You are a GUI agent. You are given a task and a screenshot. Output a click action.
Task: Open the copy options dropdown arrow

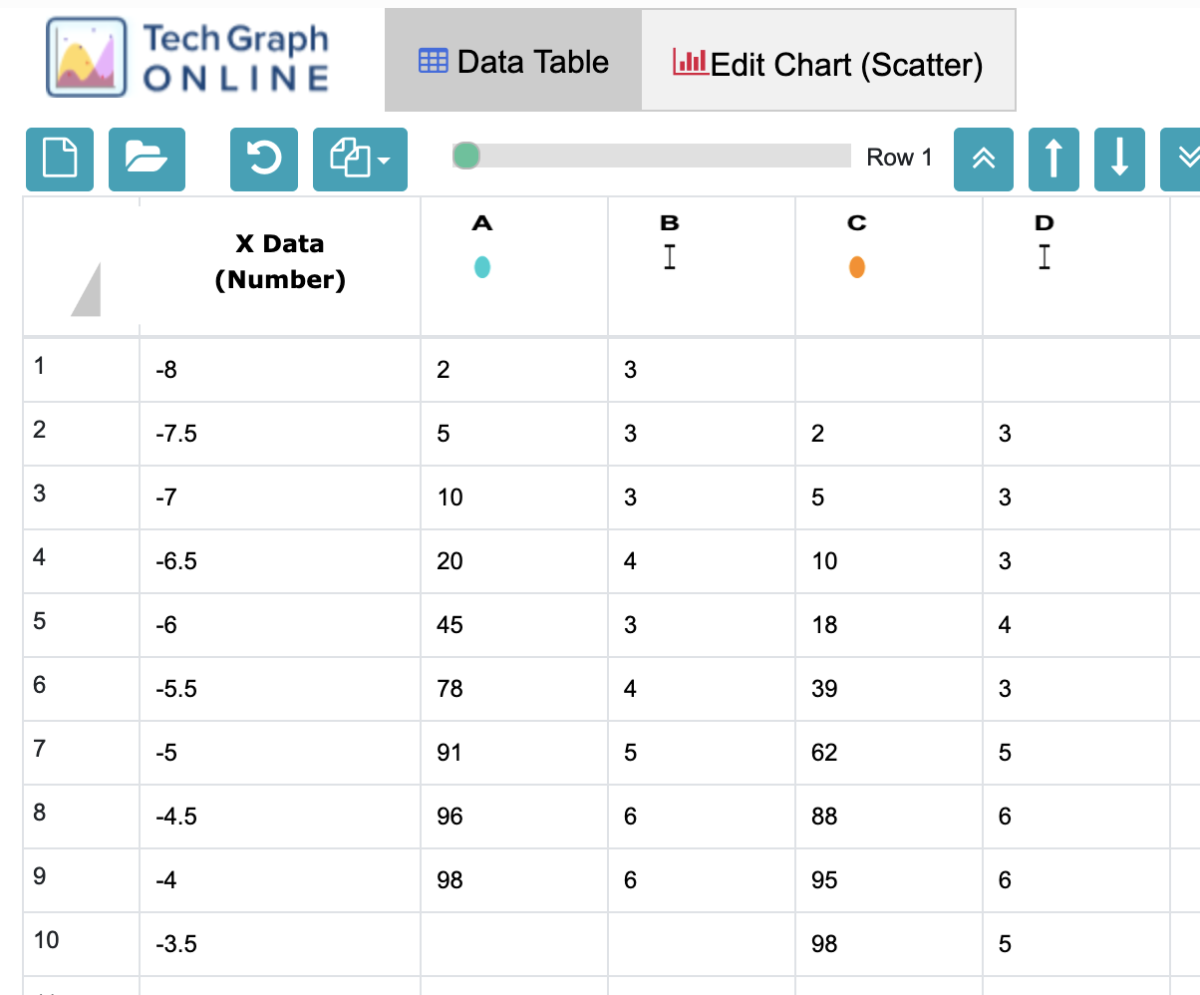point(383,159)
